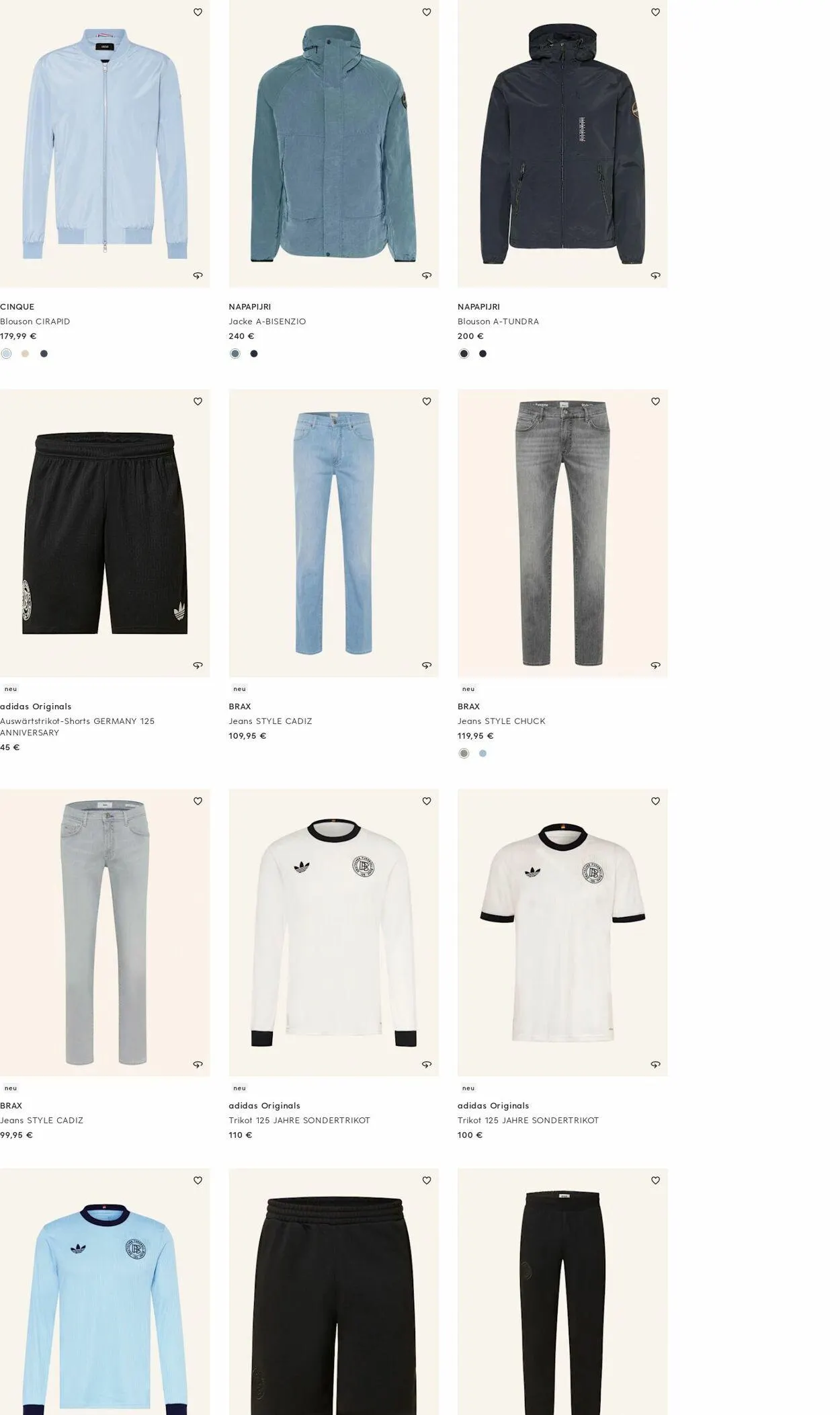Open Auswärtstrikot-Shorts GERMANY 125 ANNIVERSARY link
Screen dimensions: 840x1415
77,727
